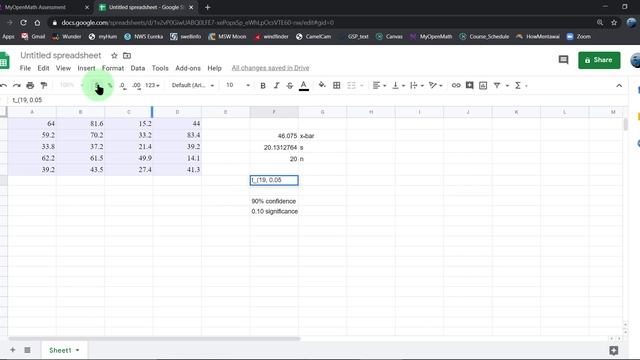Open the Insert menu

tap(86, 68)
